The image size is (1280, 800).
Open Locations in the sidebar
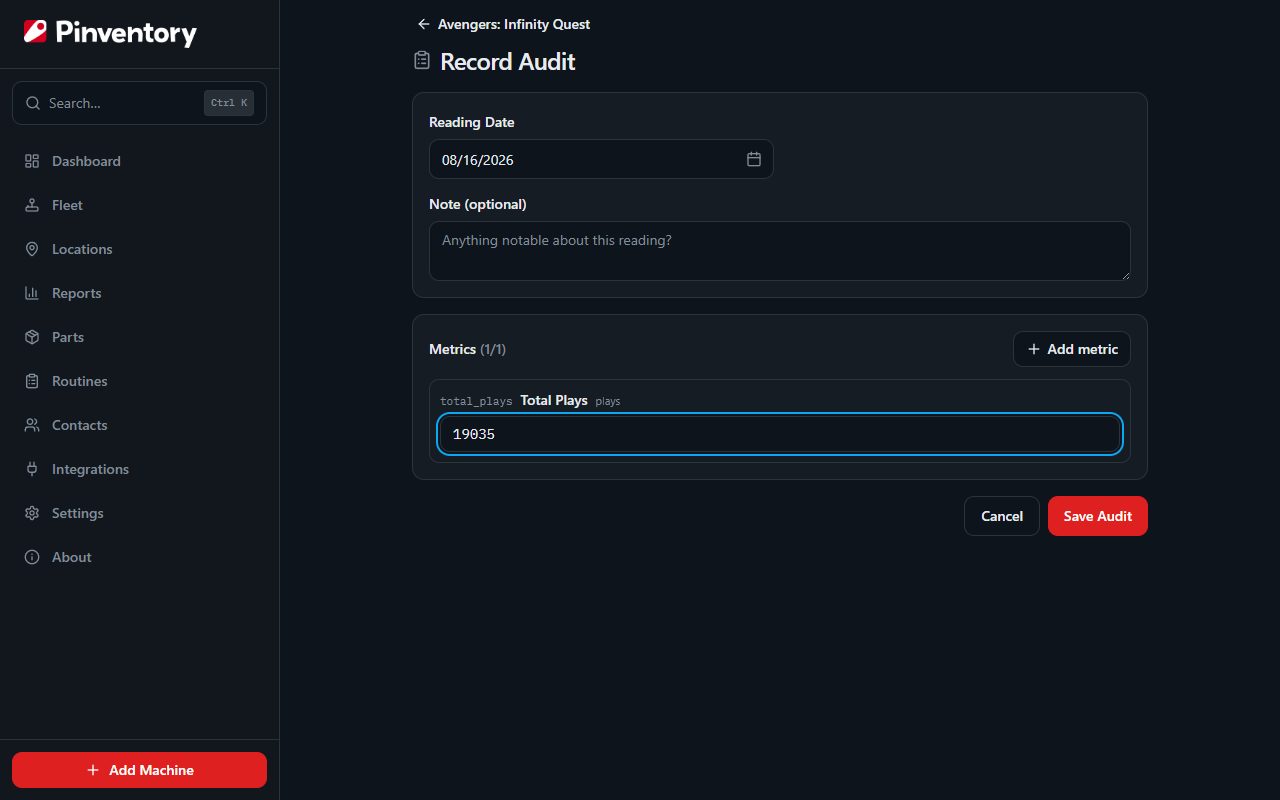click(x=139, y=249)
